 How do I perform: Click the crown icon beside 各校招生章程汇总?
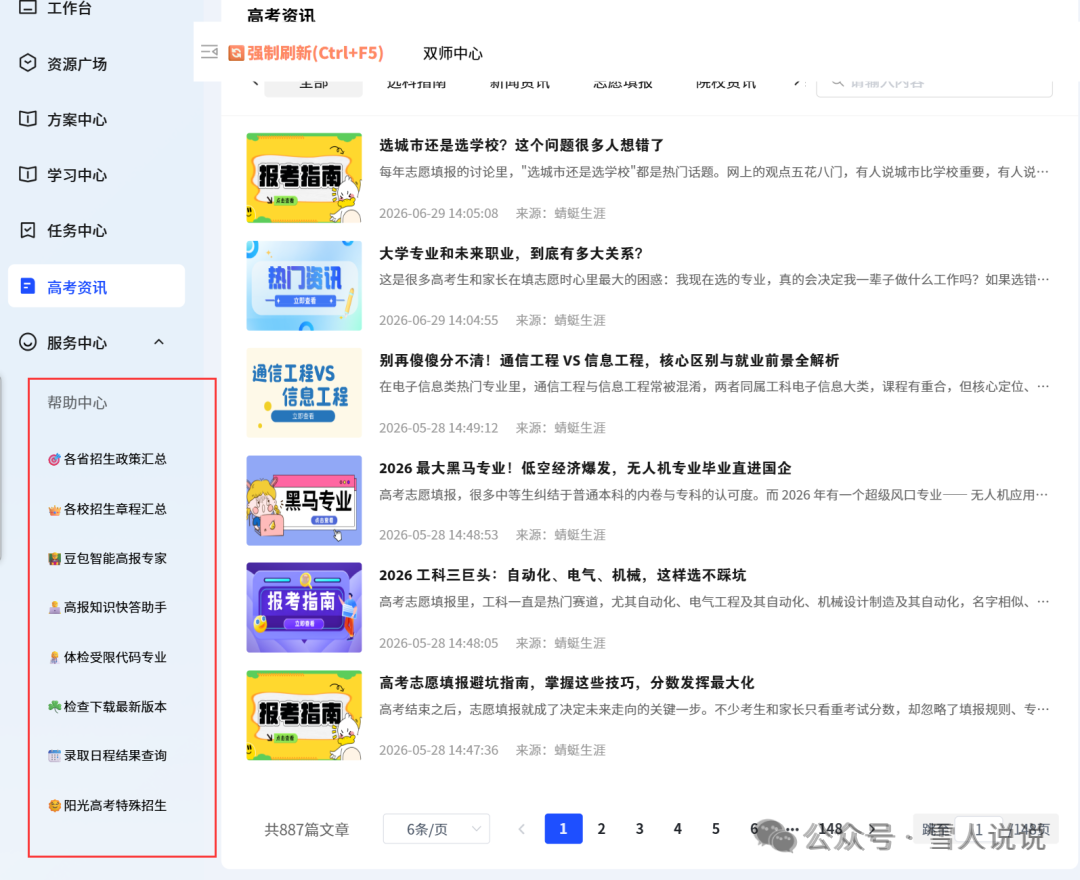tap(54, 510)
